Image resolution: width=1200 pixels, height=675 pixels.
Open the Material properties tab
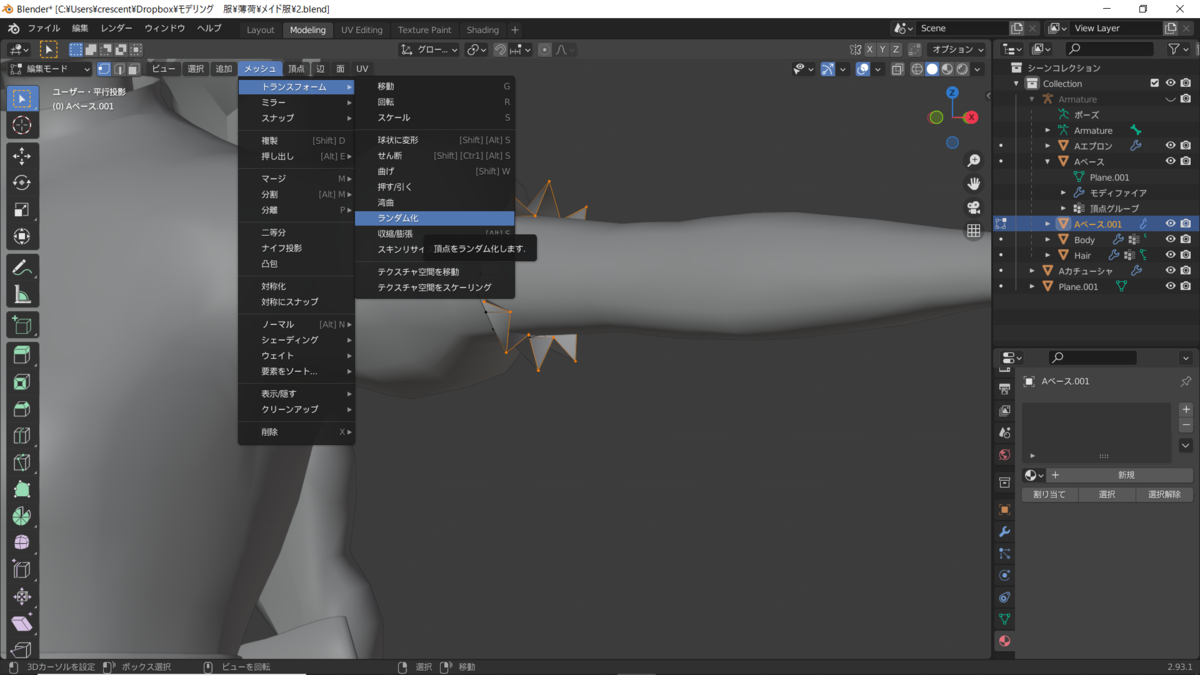(1005, 641)
